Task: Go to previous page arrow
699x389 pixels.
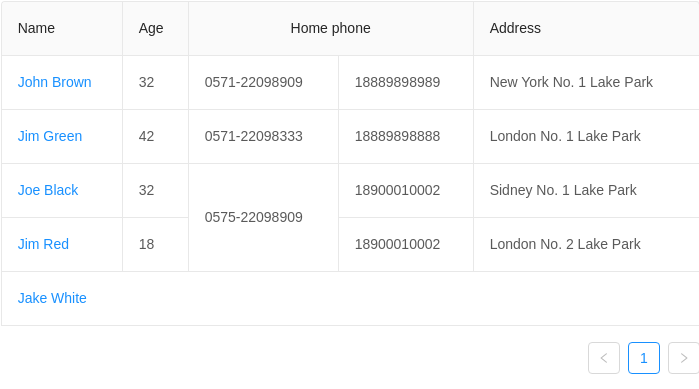Action: click(604, 358)
